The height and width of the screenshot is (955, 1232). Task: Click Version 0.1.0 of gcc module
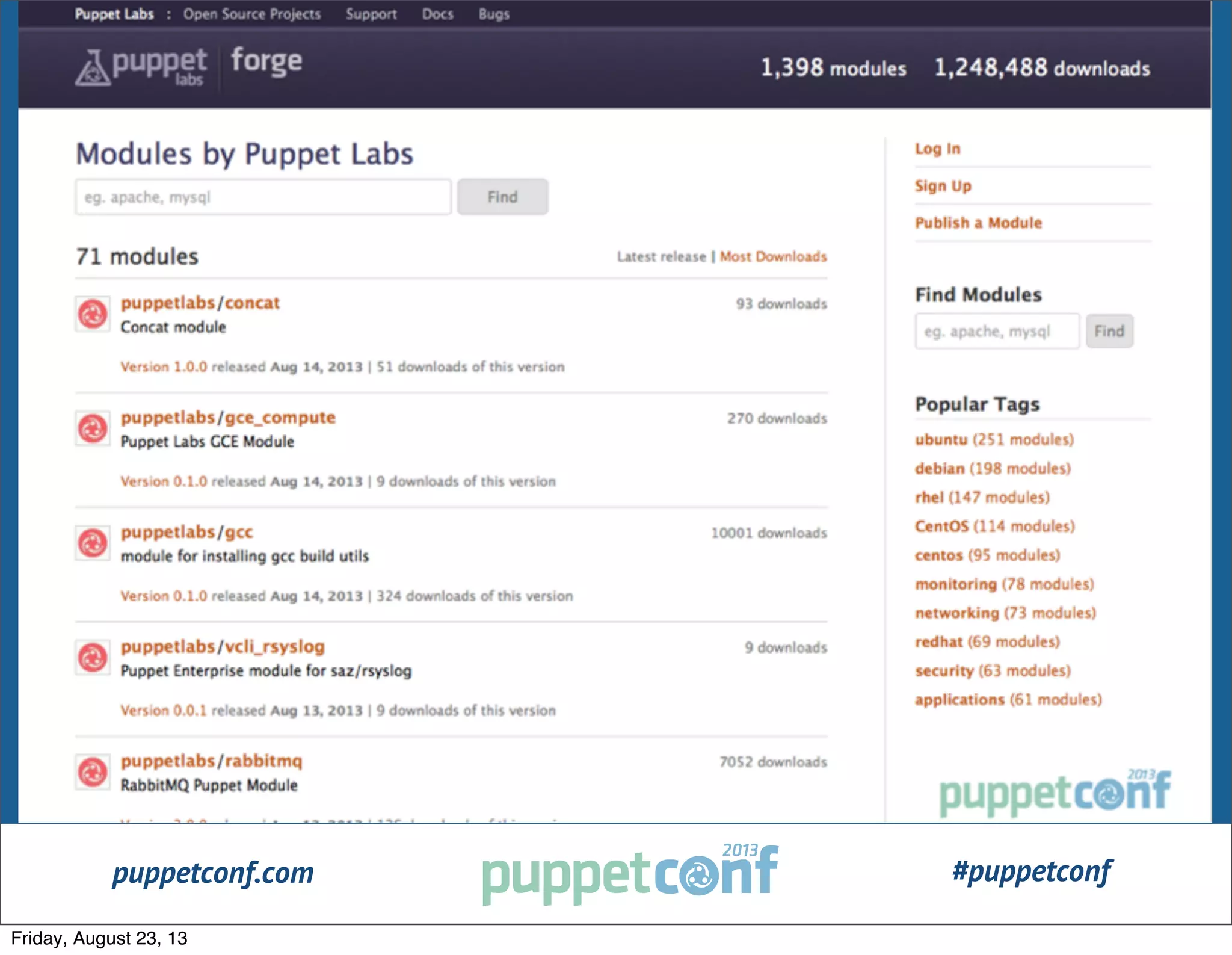click(x=164, y=596)
